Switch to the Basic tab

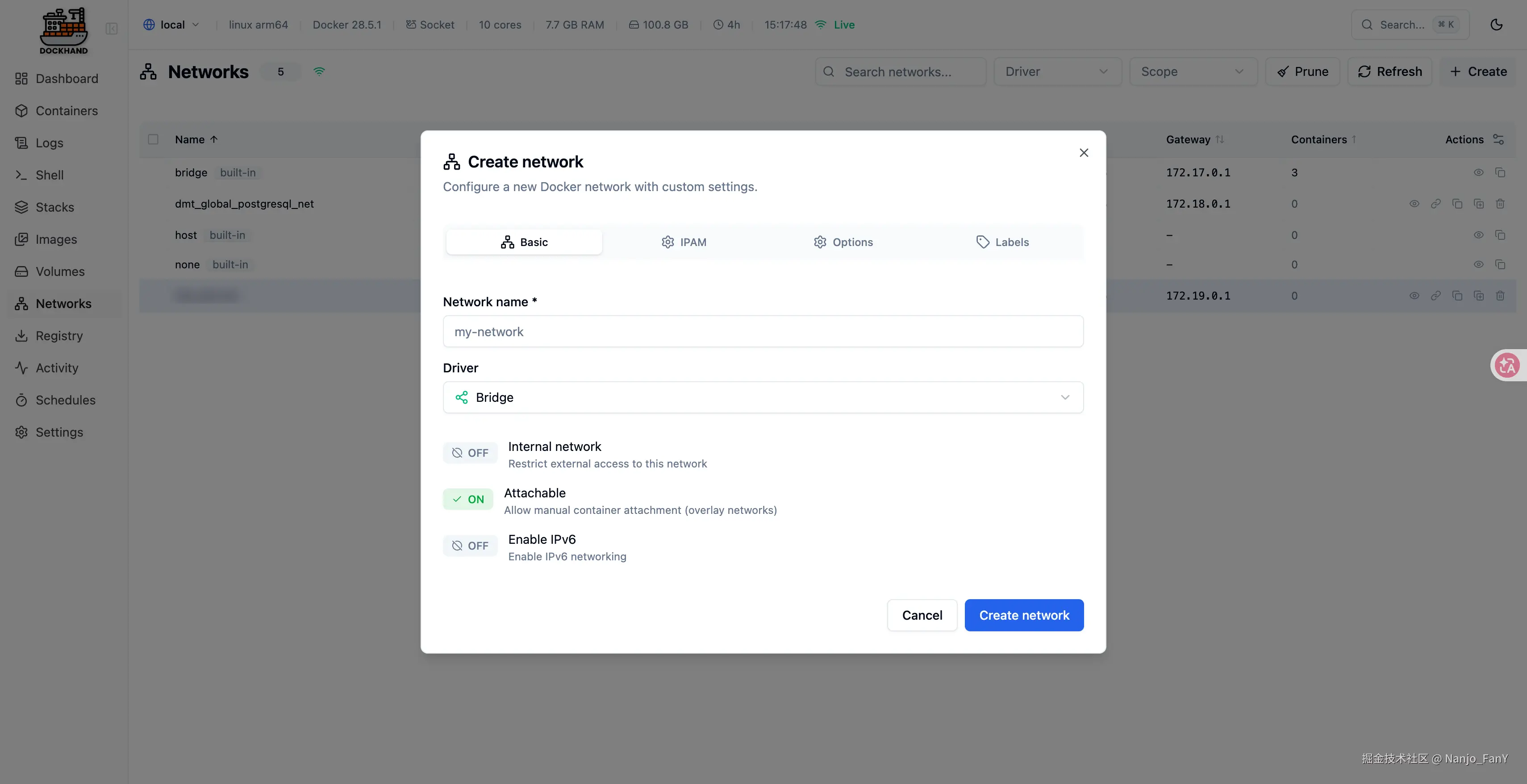(x=524, y=242)
